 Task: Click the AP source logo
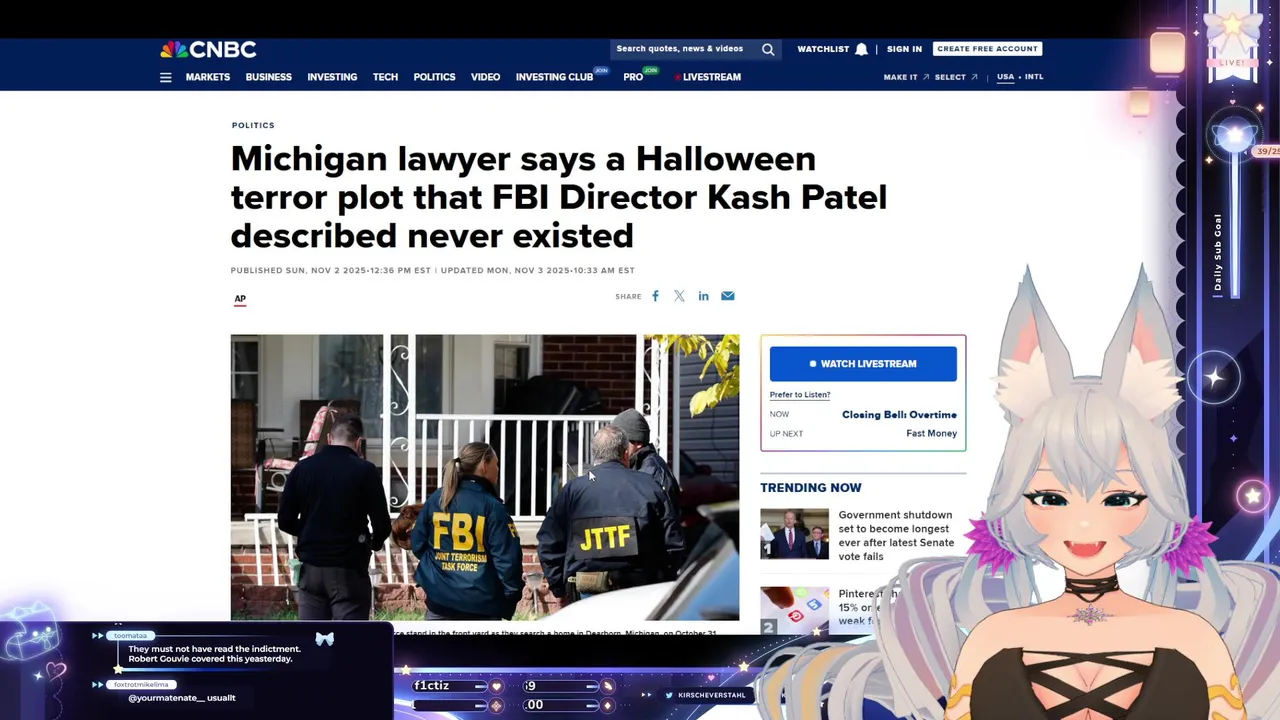click(x=240, y=299)
